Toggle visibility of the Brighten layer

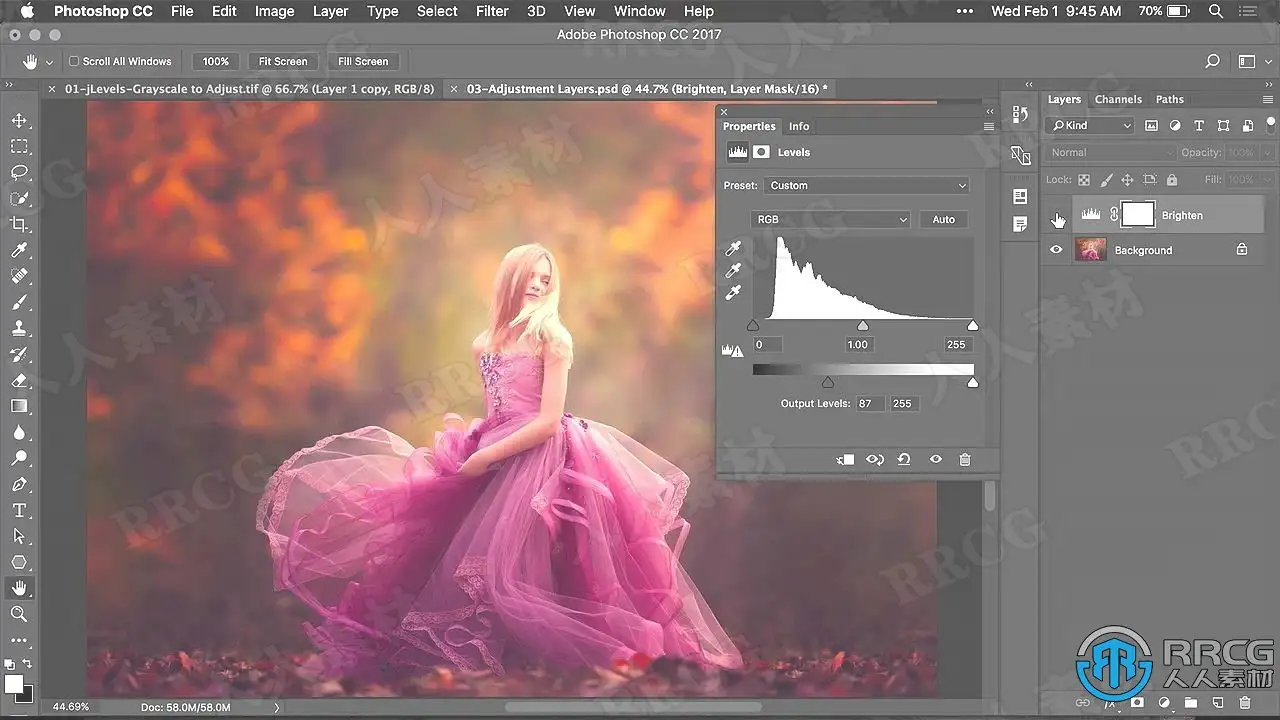tap(1056, 216)
